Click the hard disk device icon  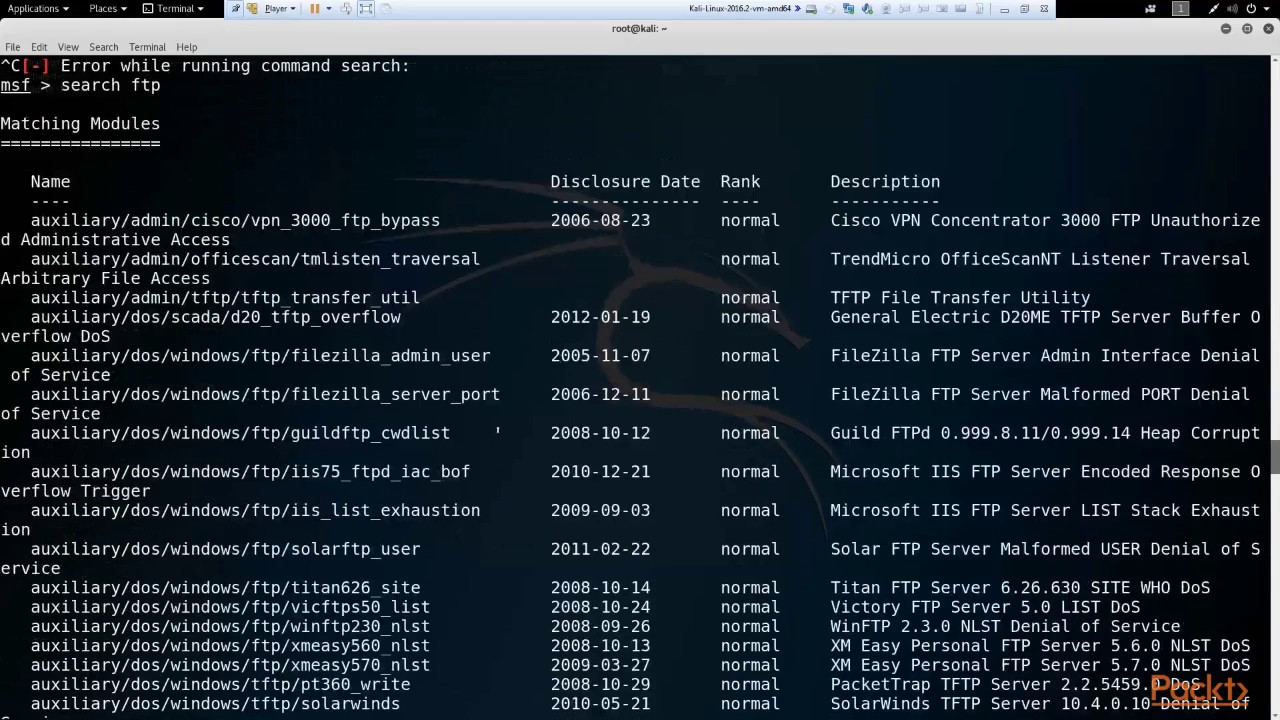click(812, 8)
